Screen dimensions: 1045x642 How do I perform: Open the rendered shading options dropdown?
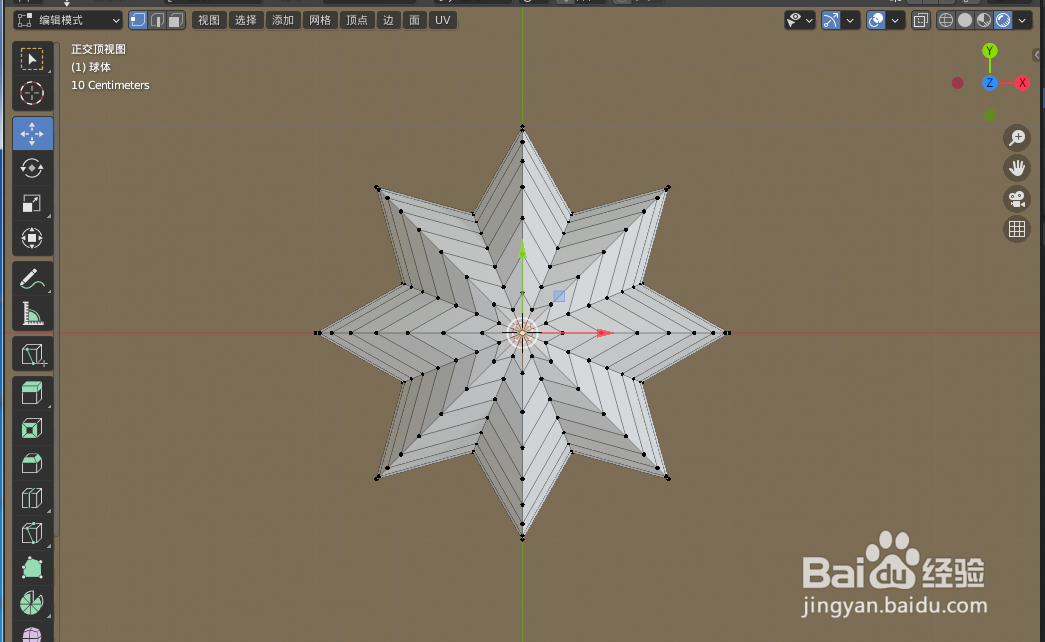(1021, 19)
